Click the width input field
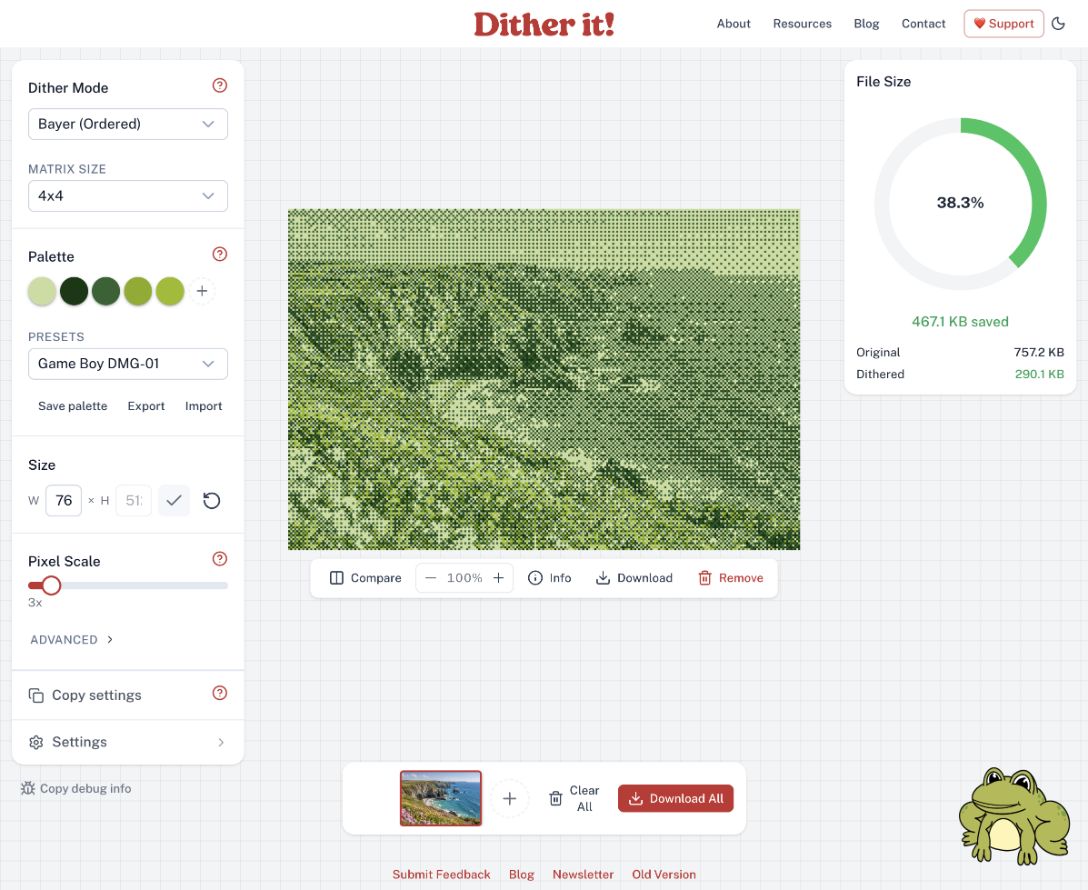Screen dimensions: 1088x890 click(64, 500)
